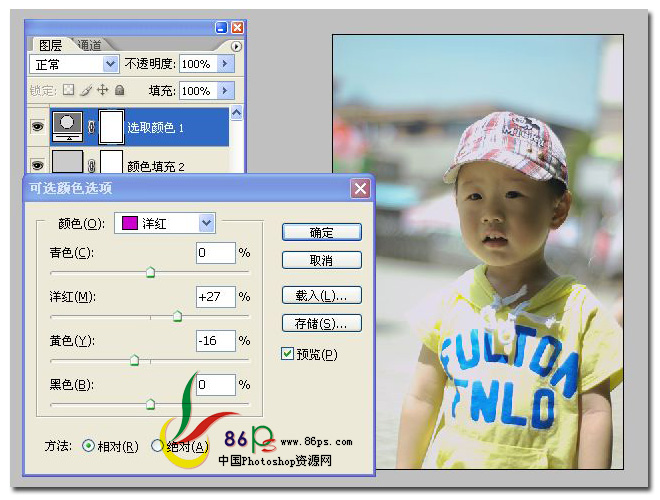Image resolution: width=660 pixels, height=500 pixels.
Task: Click the 洋红(M) slider handle
Action: (x=177, y=316)
